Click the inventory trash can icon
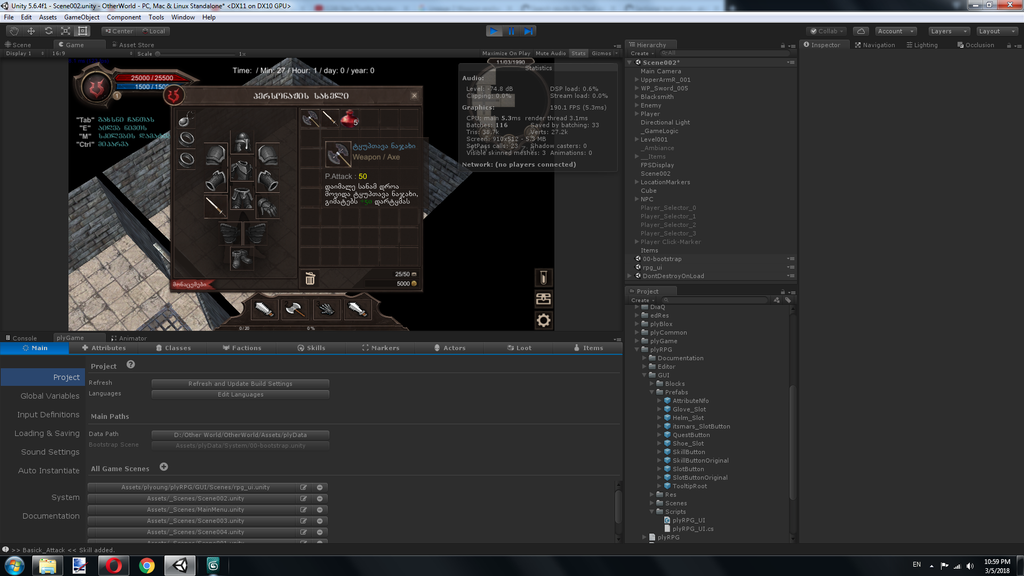The image size is (1024, 576). coord(310,279)
